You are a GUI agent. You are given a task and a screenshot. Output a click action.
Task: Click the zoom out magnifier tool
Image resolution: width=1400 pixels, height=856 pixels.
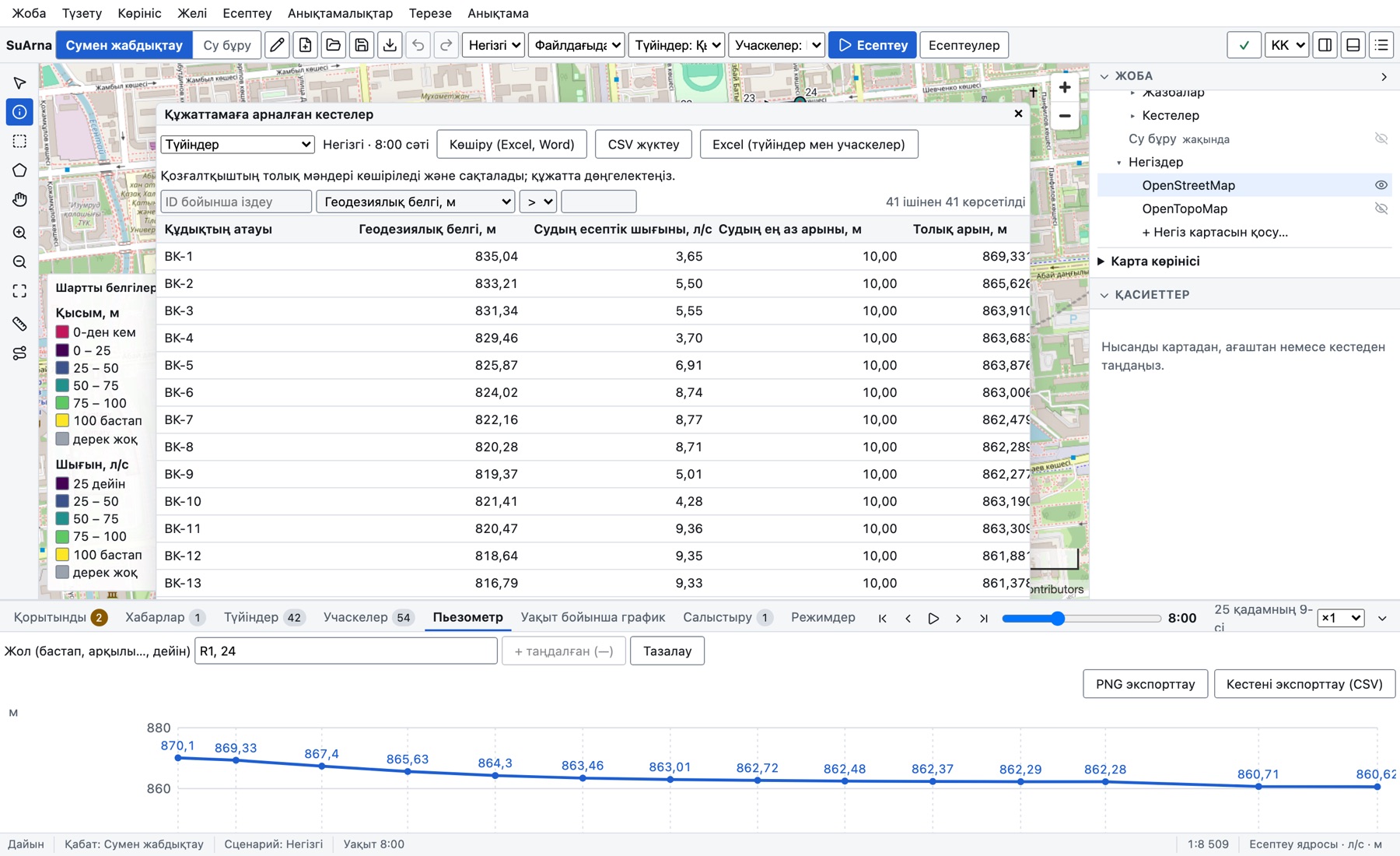coord(19,262)
